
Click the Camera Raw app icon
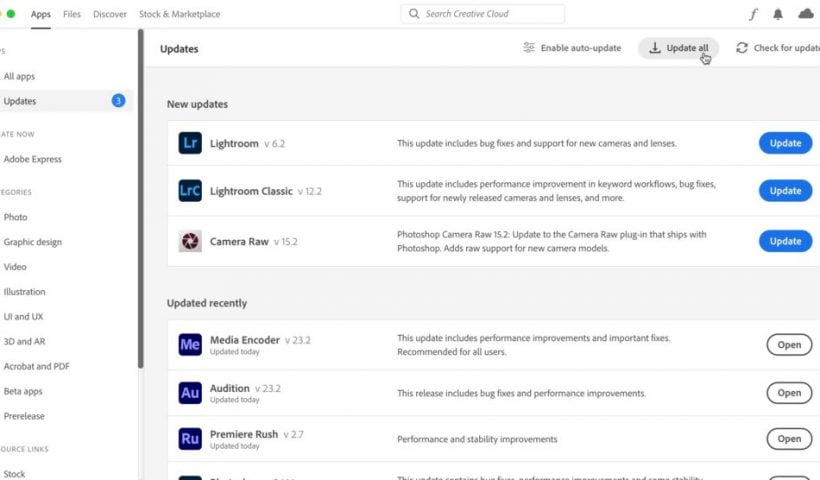point(190,241)
